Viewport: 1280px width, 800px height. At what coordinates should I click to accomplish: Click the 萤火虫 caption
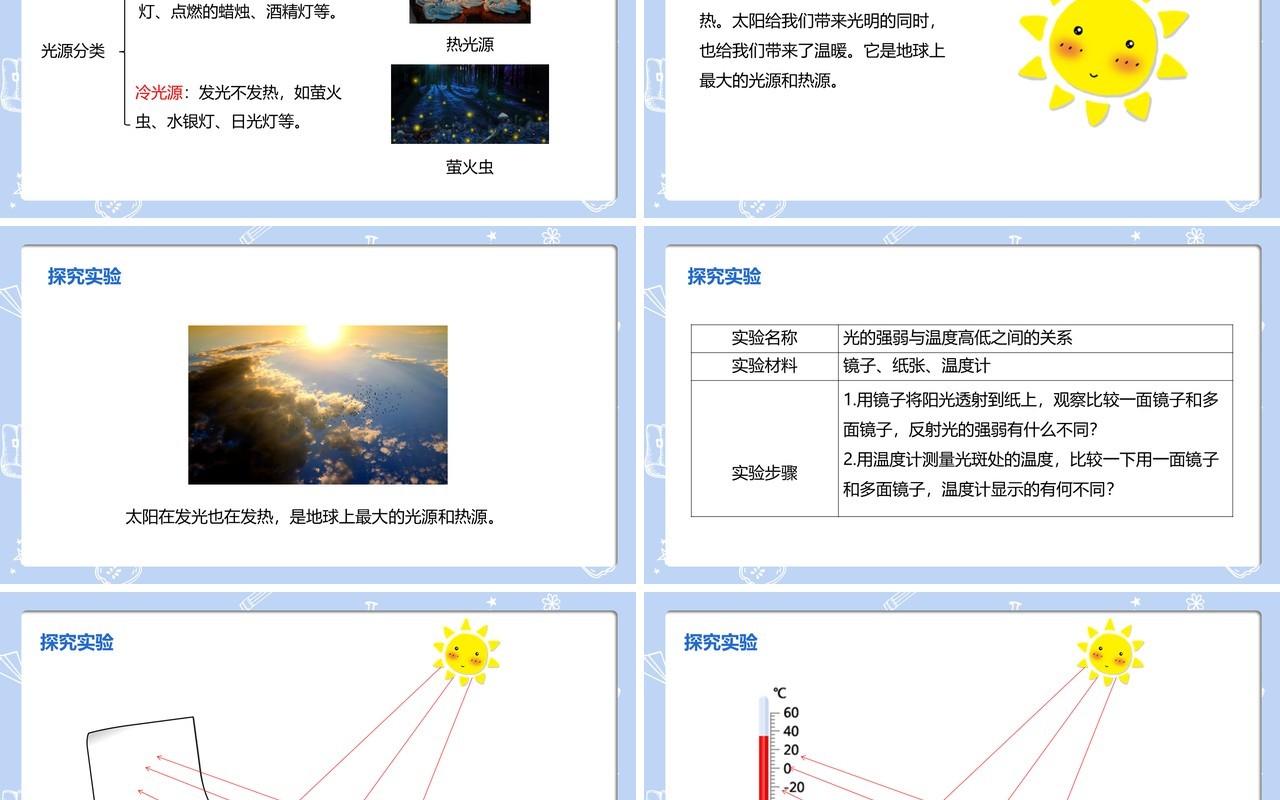(x=470, y=167)
